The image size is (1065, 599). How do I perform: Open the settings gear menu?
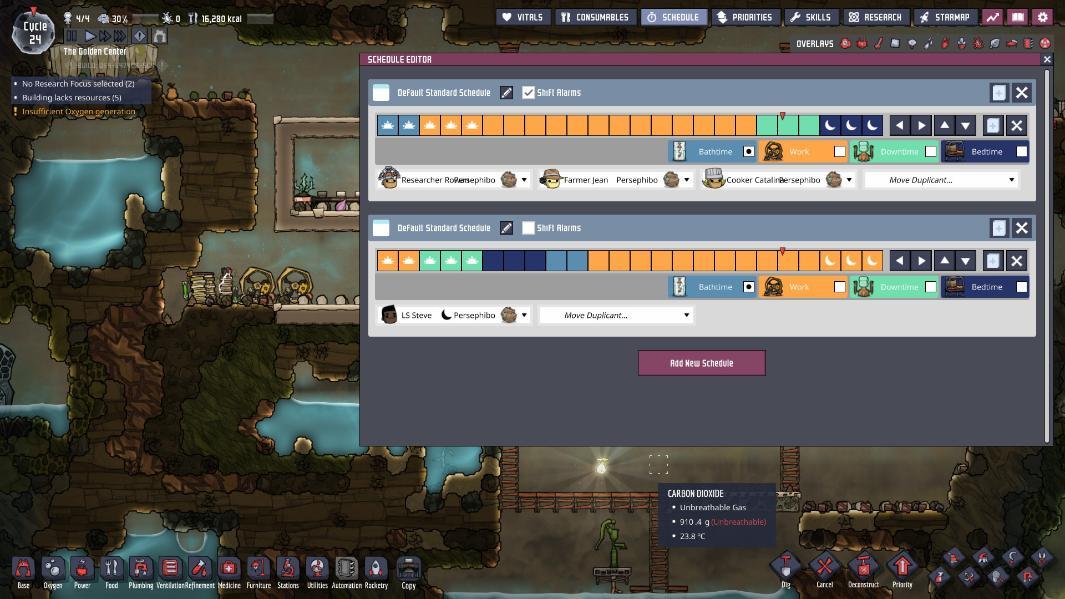coord(1043,17)
